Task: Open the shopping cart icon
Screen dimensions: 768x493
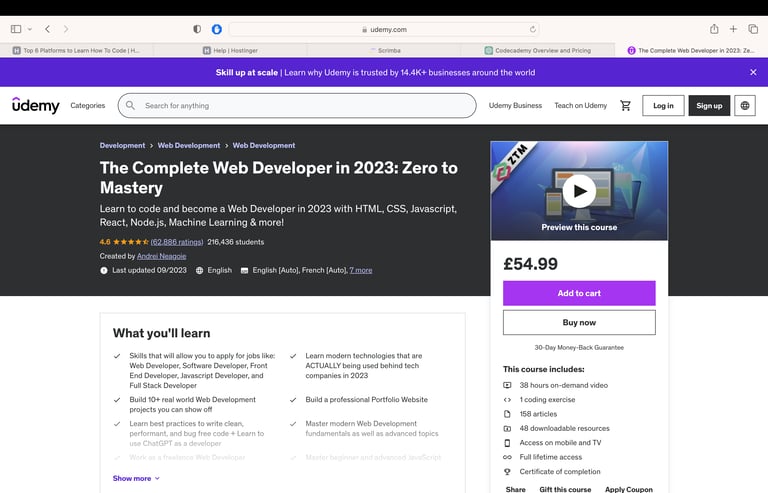Action: (625, 105)
